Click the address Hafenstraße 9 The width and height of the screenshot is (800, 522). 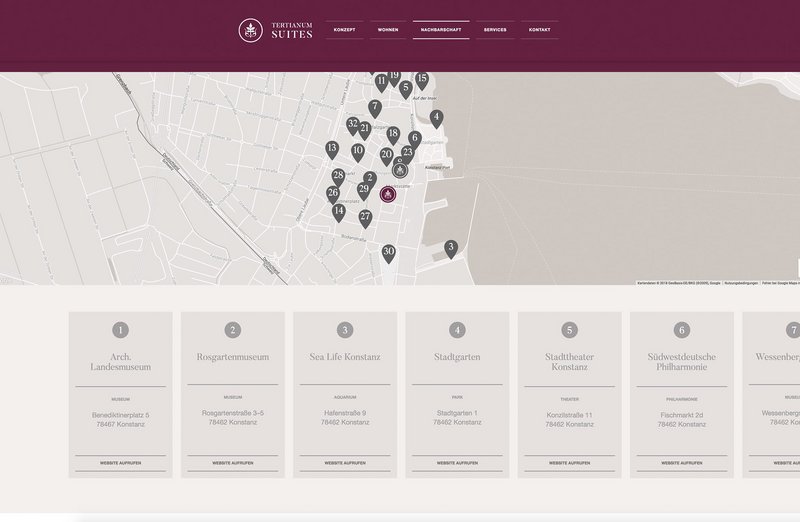(345, 413)
